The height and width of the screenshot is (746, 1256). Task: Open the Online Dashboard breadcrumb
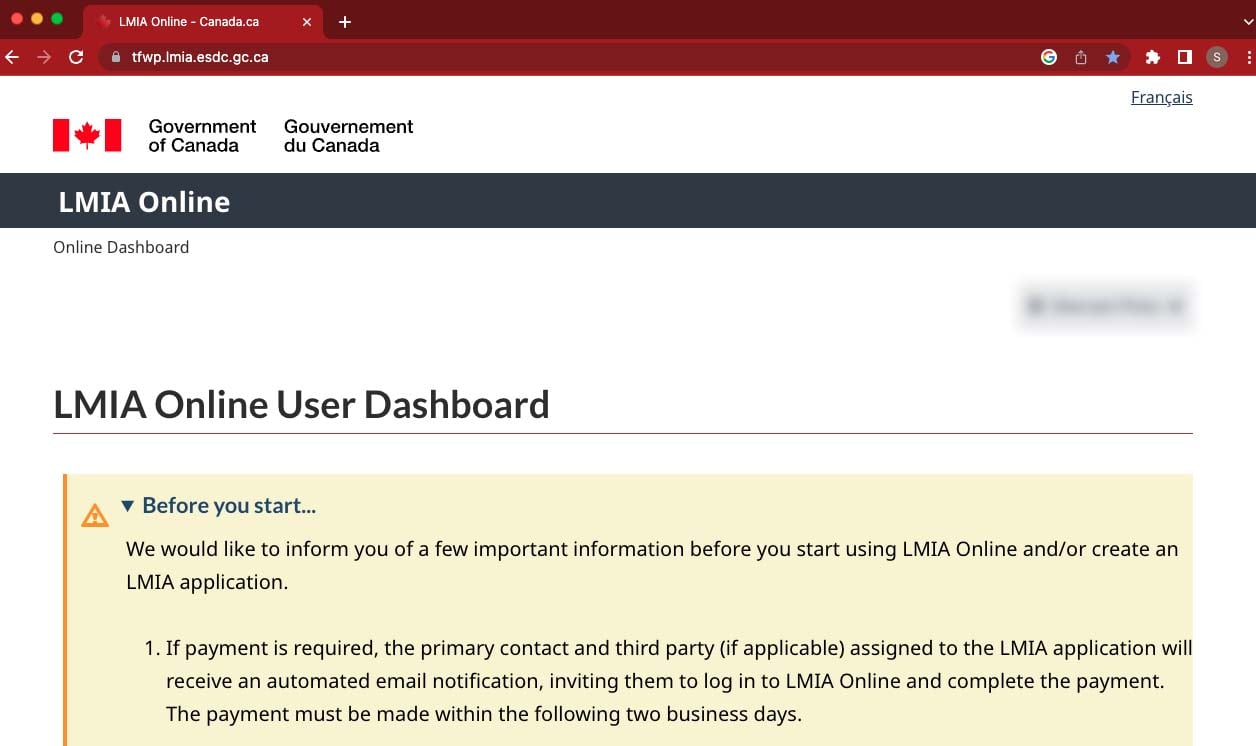(121, 247)
